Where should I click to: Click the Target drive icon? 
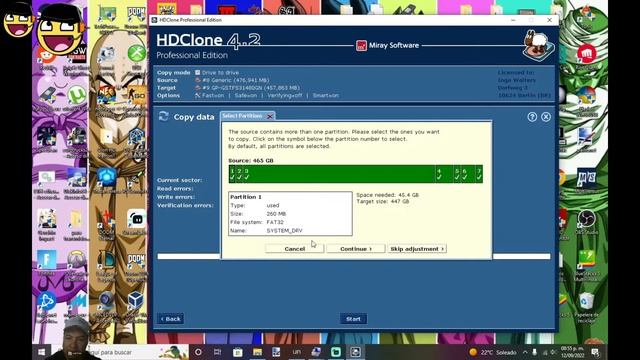tap(198, 88)
